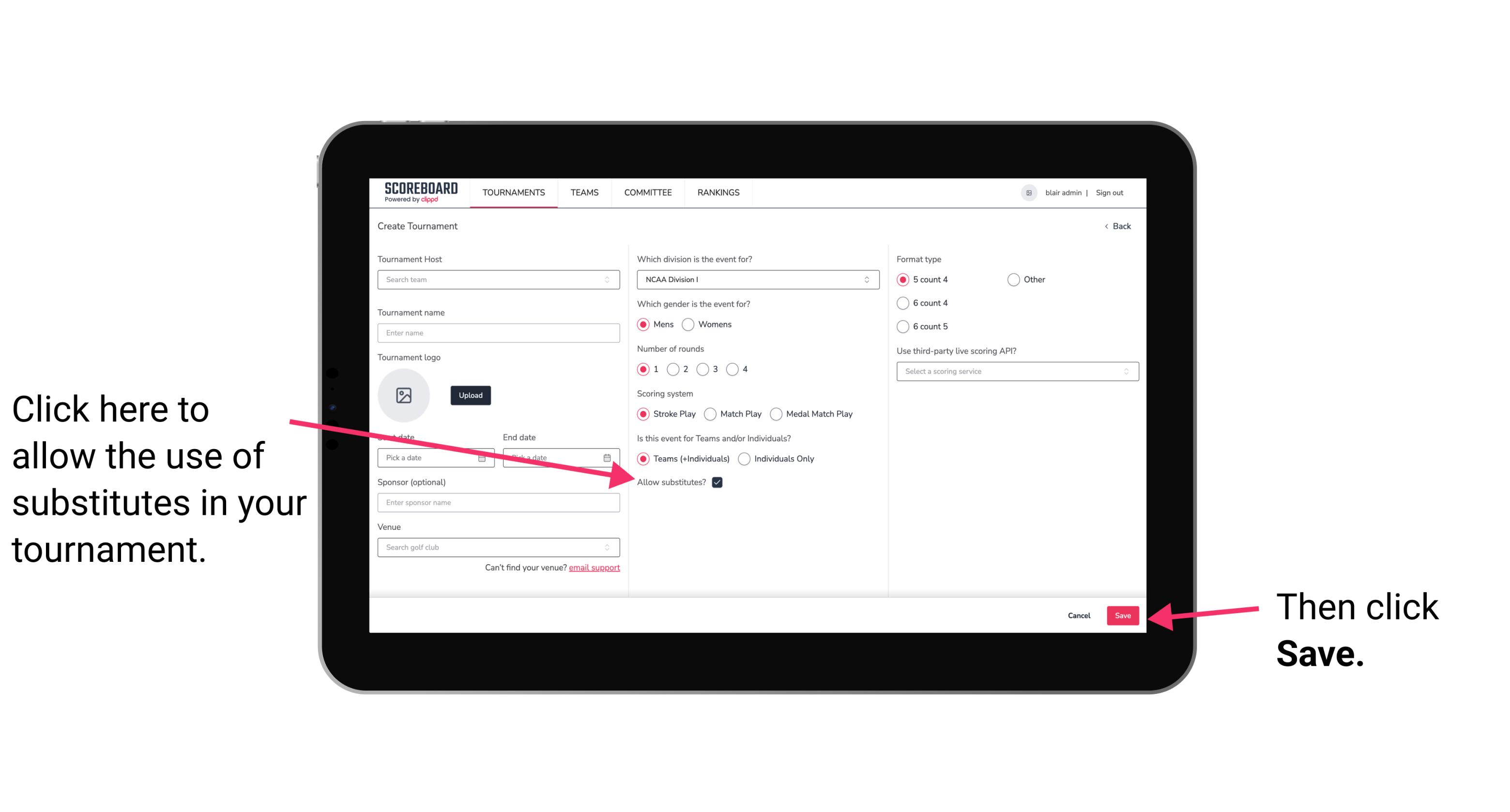
Task: Click the Save button
Action: pos(1123,615)
